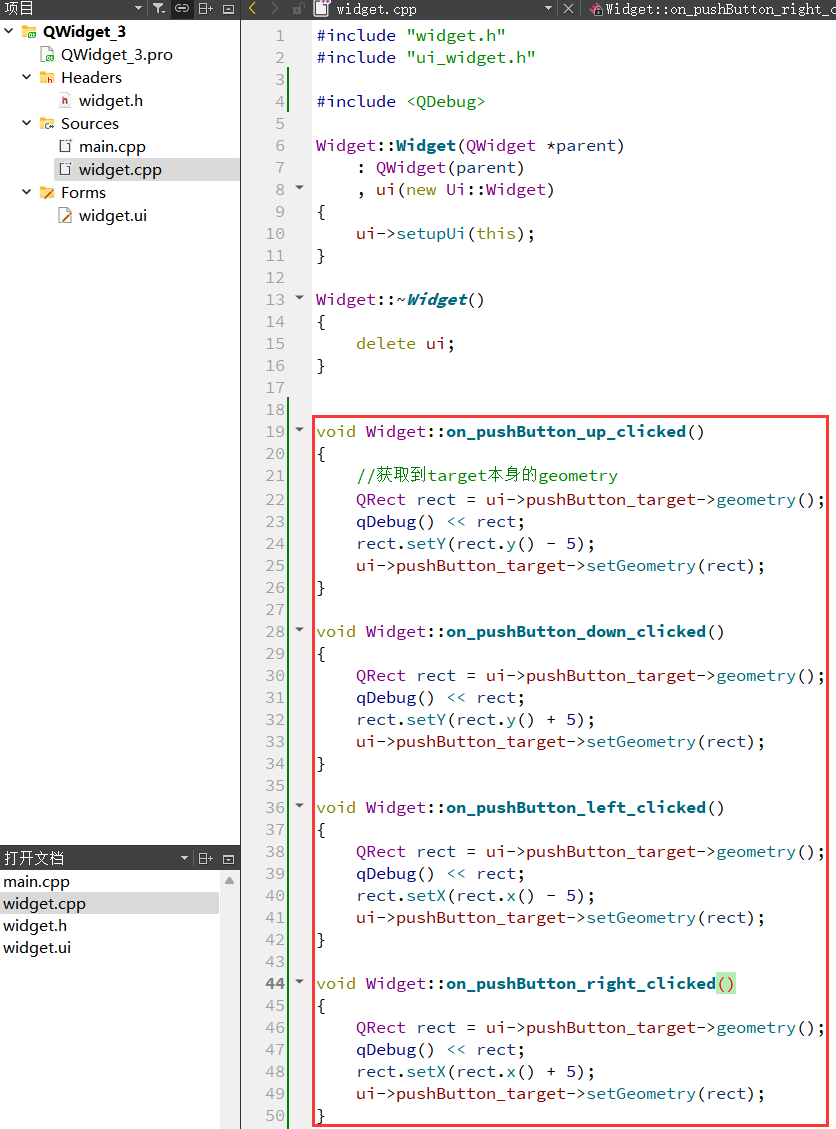Image resolution: width=836 pixels, height=1129 pixels.
Task: Fold the on_pushButton_up_clicked function at line 19
Action: (x=299, y=431)
